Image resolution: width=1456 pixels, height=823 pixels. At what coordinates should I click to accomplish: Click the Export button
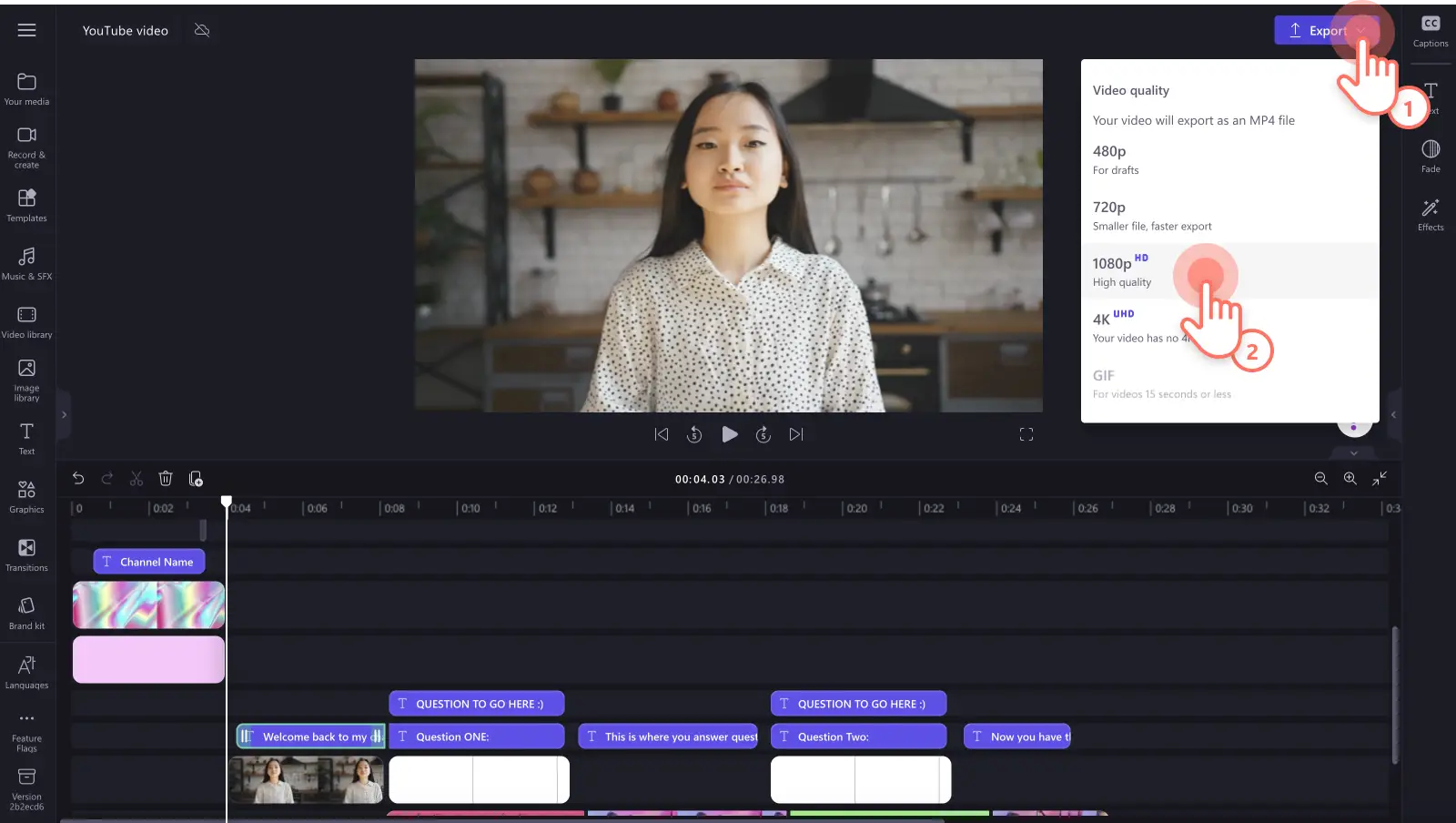click(1327, 30)
